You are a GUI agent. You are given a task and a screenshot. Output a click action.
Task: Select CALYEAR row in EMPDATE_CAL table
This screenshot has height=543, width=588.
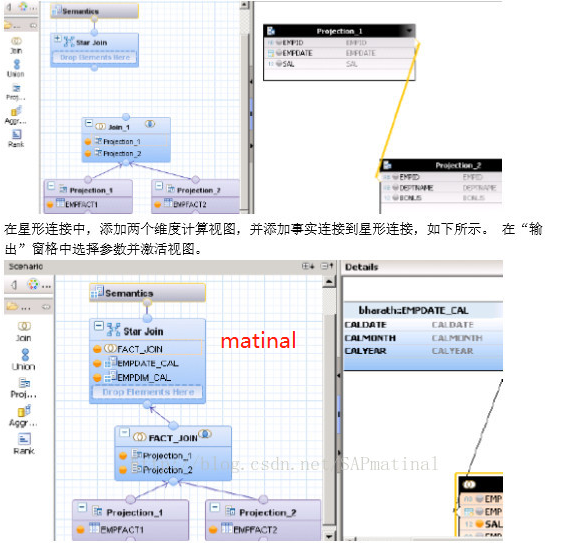423,351
